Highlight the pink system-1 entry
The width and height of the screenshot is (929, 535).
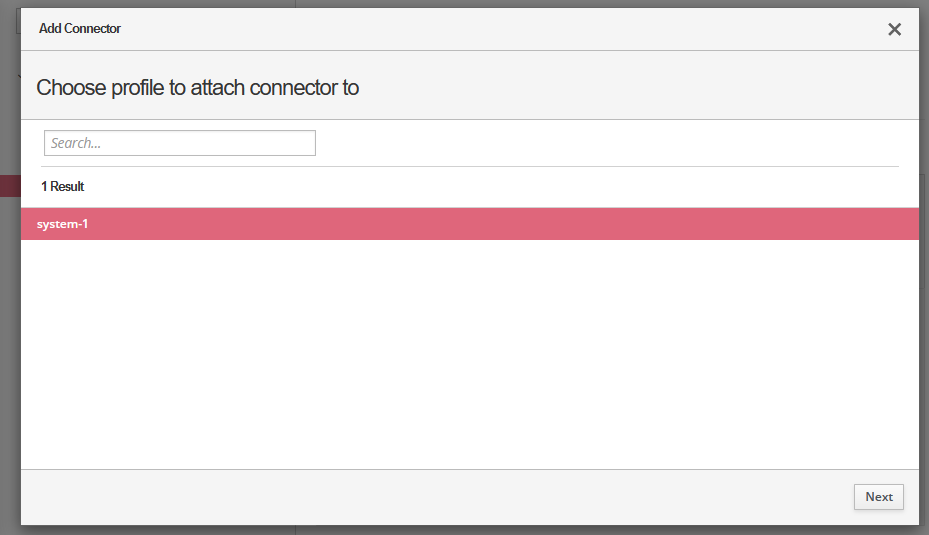point(470,224)
